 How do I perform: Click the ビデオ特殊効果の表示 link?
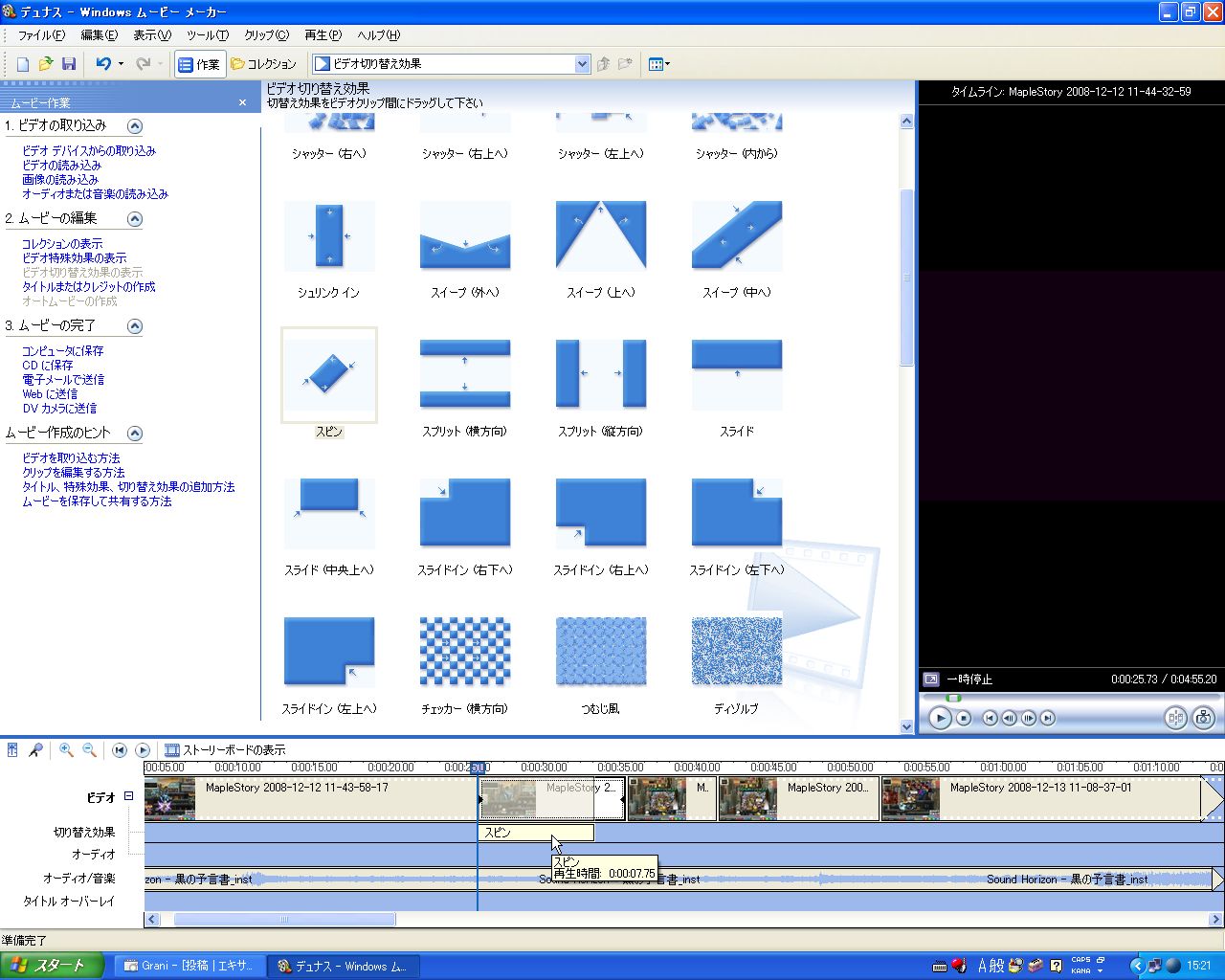[x=75, y=258]
